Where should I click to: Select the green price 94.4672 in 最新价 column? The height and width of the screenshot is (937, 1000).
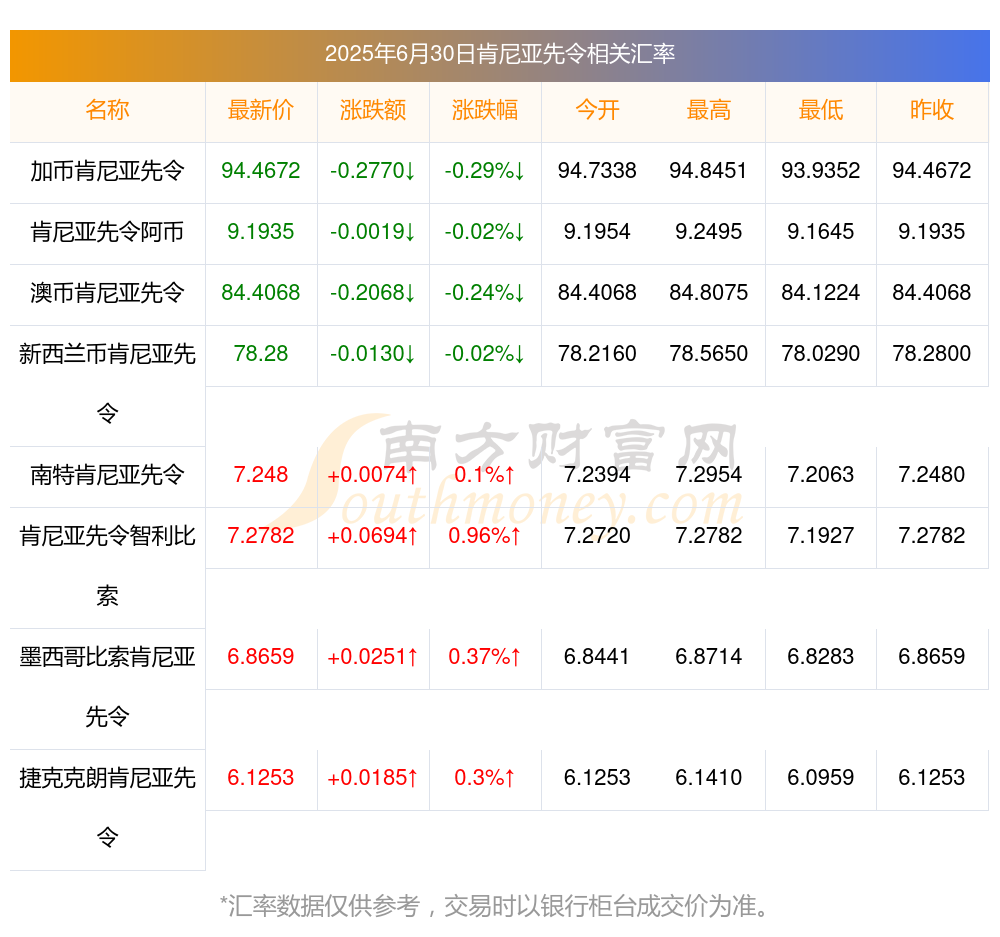[x=261, y=171]
